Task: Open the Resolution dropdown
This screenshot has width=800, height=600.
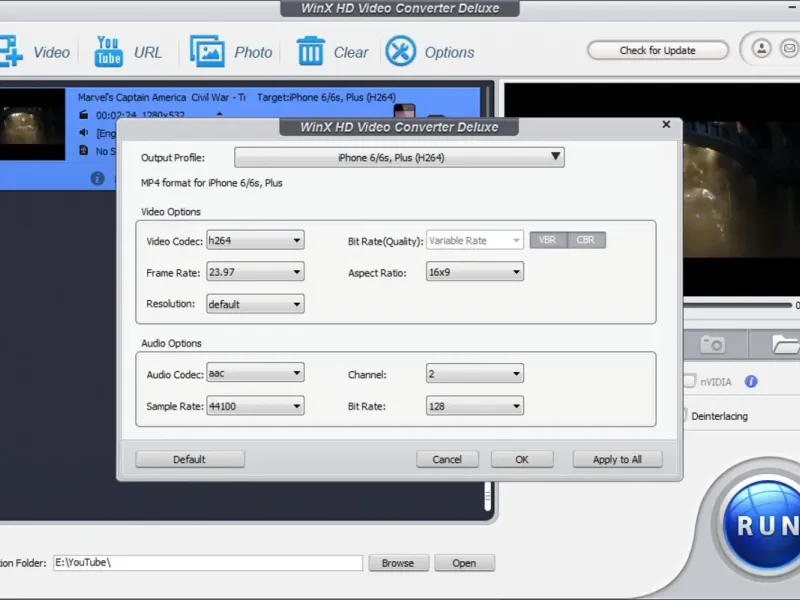Action: (255, 304)
